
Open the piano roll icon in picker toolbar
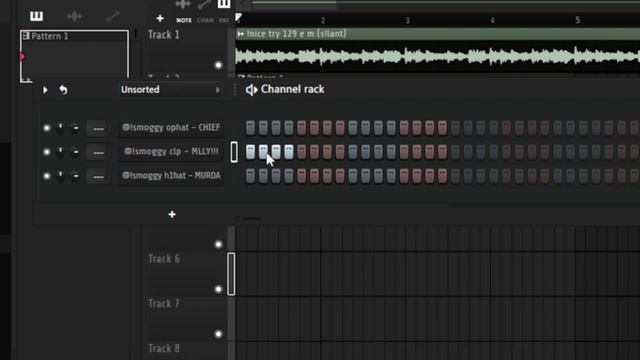pyautogui.click(x=36, y=16)
